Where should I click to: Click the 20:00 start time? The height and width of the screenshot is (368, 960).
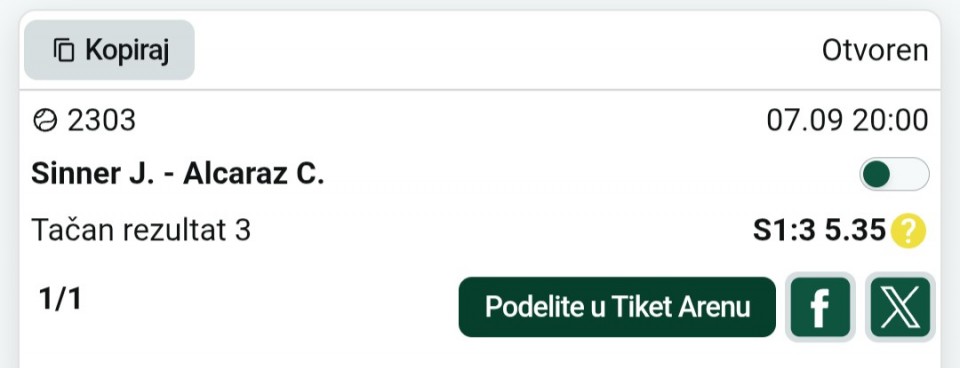click(x=890, y=121)
